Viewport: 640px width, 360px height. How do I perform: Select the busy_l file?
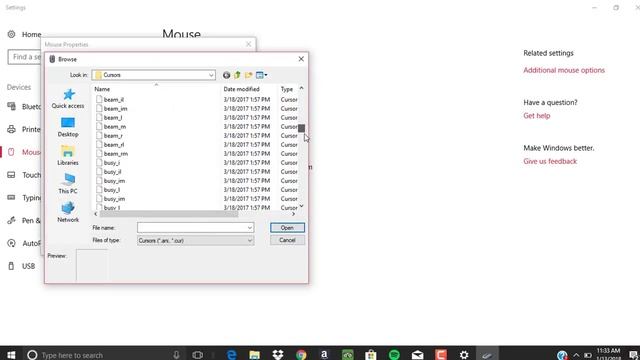click(x=111, y=190)
